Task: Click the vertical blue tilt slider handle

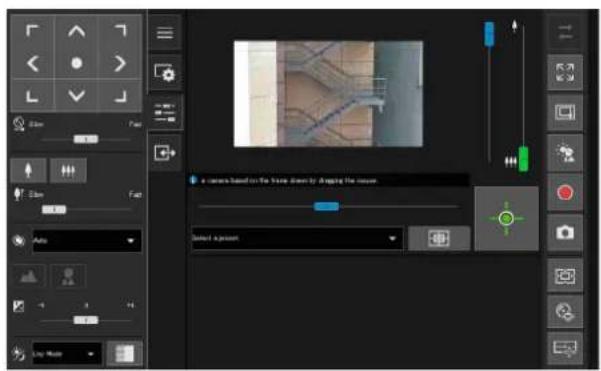Action: click(489, 34)
